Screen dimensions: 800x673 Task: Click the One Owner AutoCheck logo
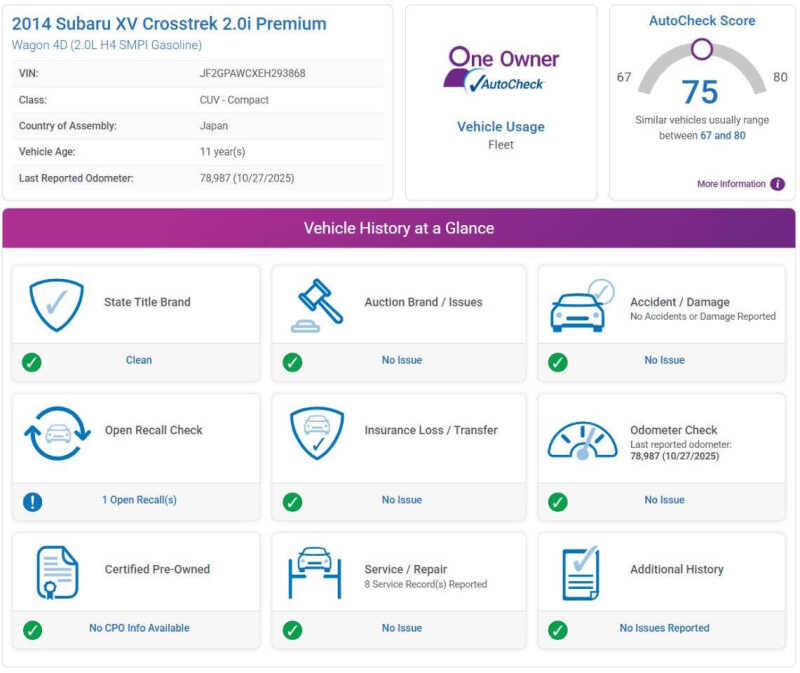pos(501,70)
